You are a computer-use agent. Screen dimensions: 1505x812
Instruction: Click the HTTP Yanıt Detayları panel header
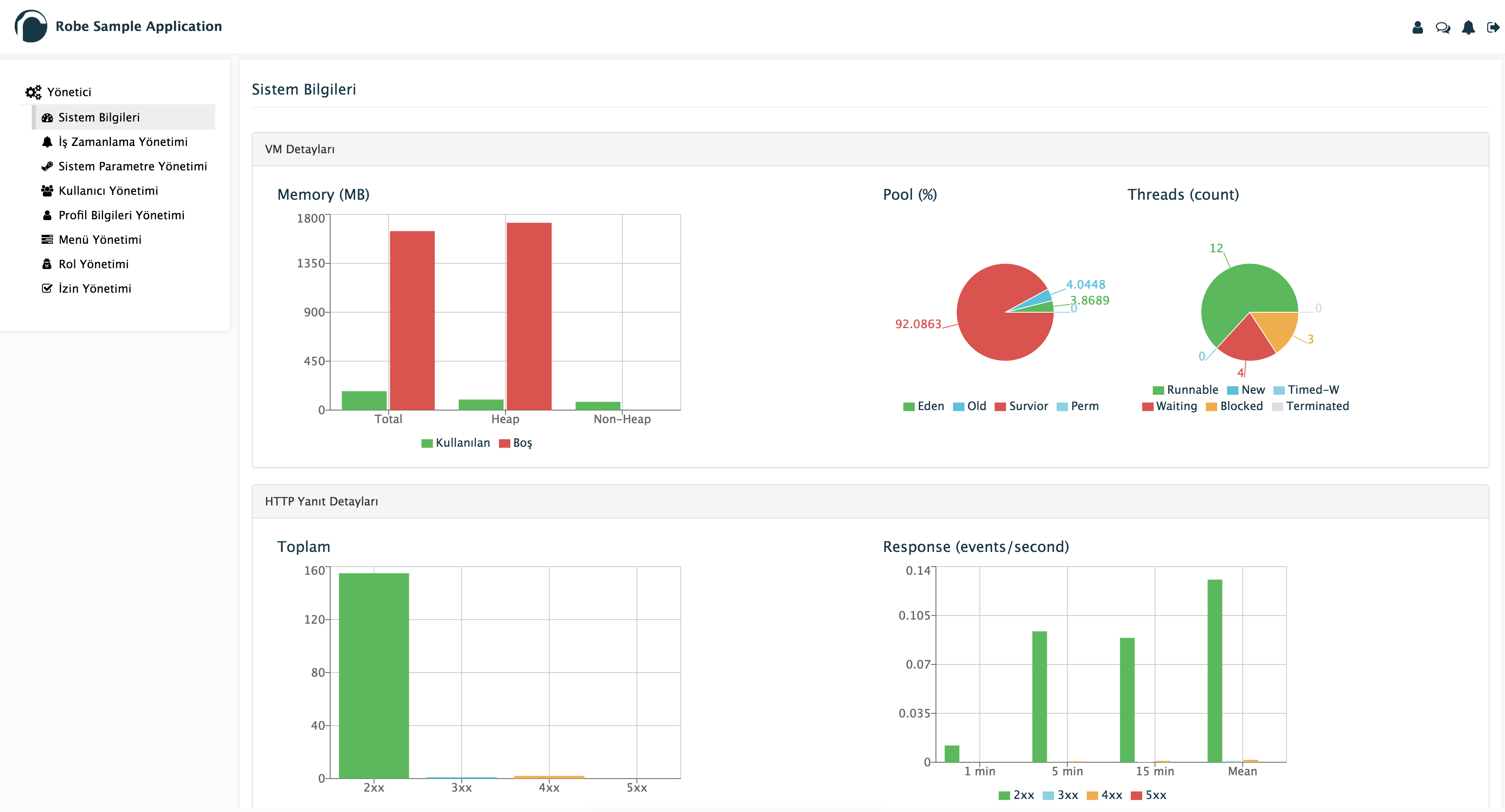tap(870, 502)
